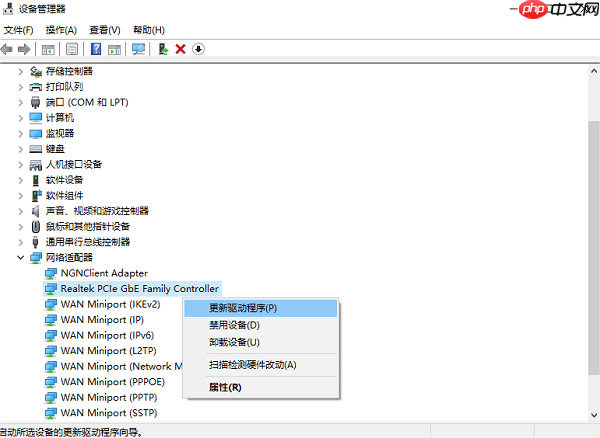Click the Back arrow toolbar icon

7,49
